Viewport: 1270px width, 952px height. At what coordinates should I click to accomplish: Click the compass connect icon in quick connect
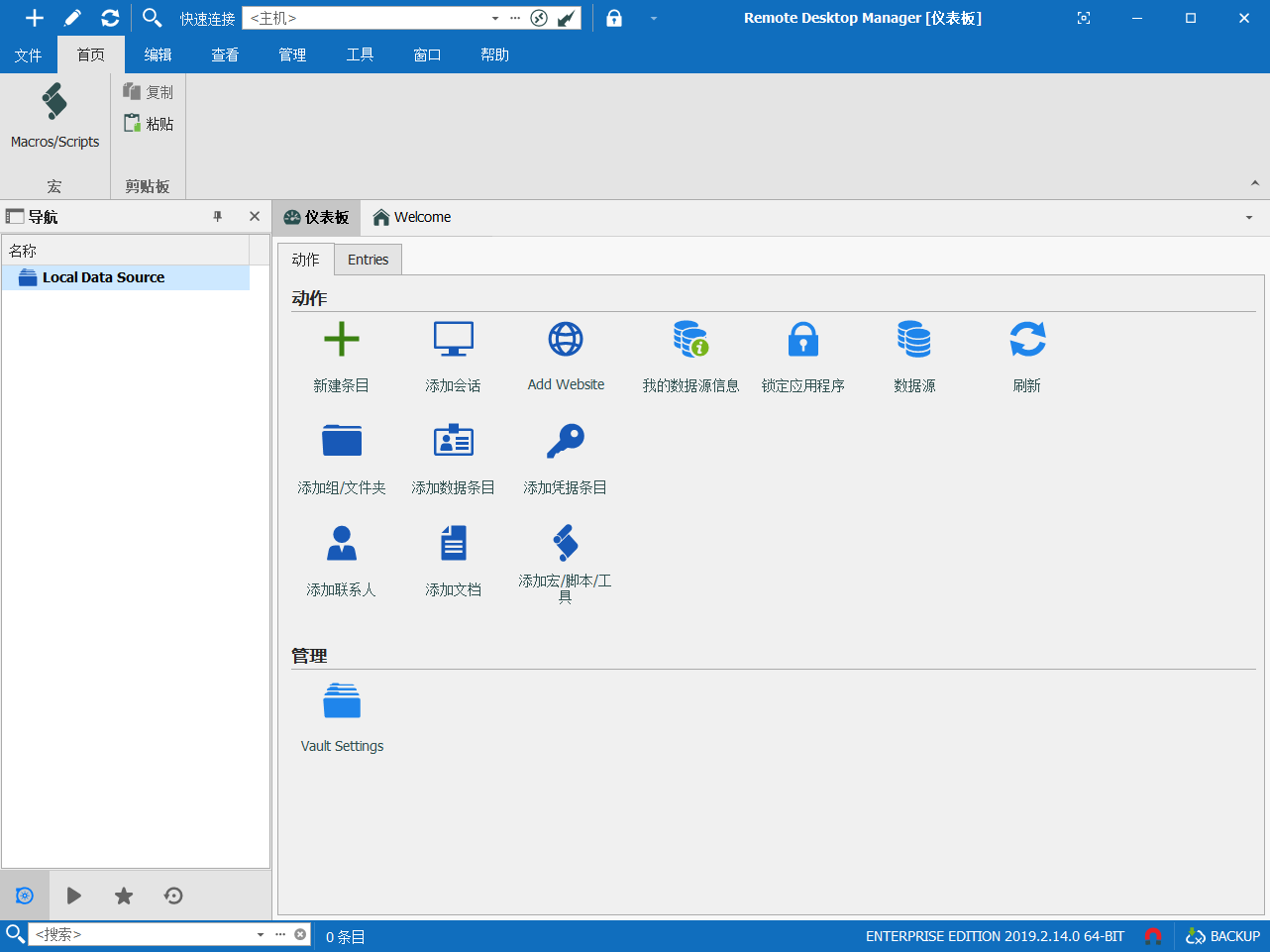tap(539, 18)
